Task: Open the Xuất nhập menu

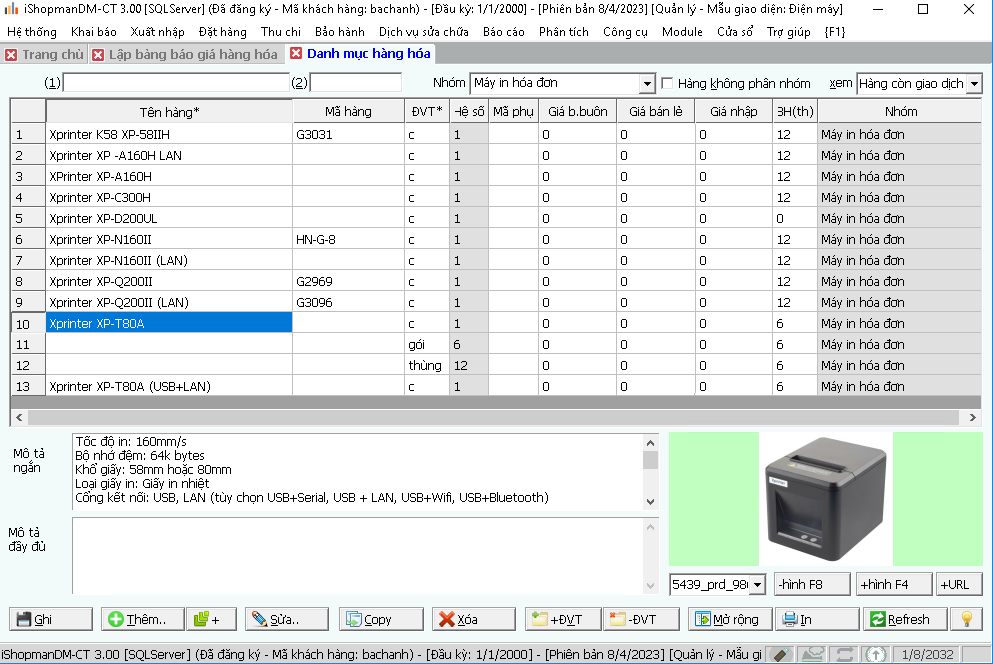Action: point(157,32)
